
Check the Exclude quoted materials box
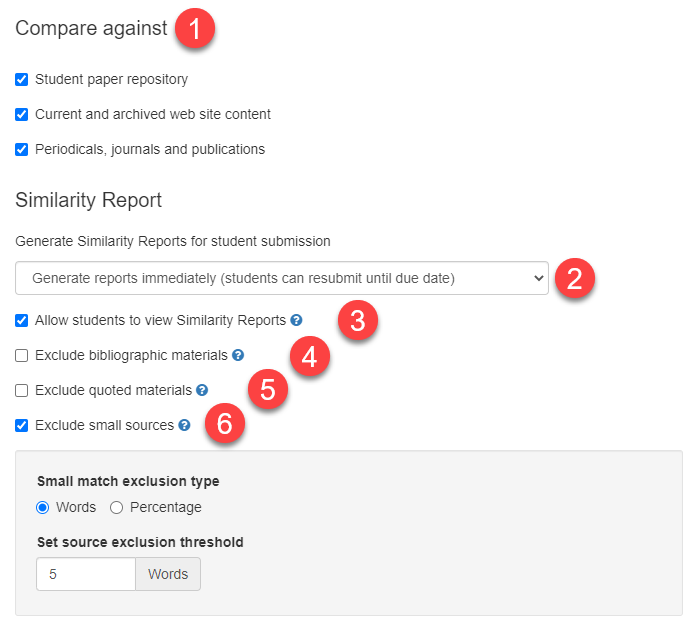coord(22,391)
